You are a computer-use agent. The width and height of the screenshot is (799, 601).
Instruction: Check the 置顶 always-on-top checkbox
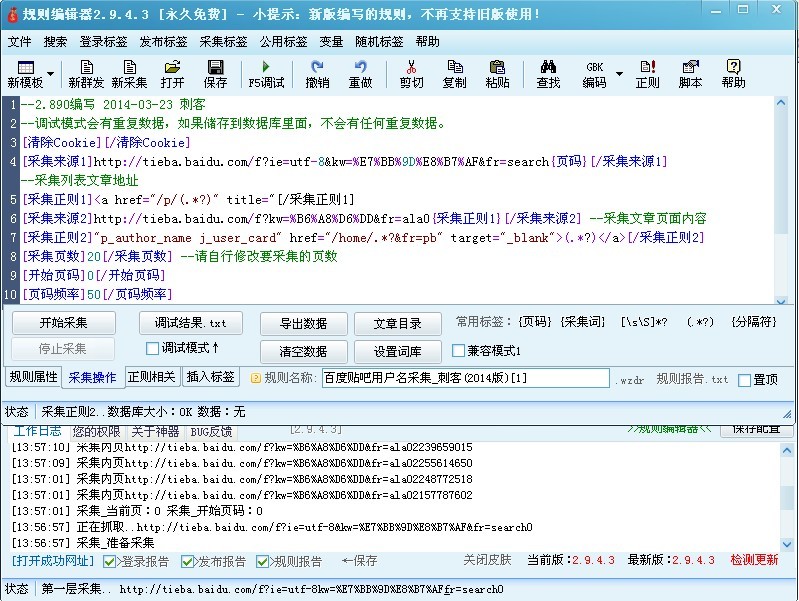[744, 380]
